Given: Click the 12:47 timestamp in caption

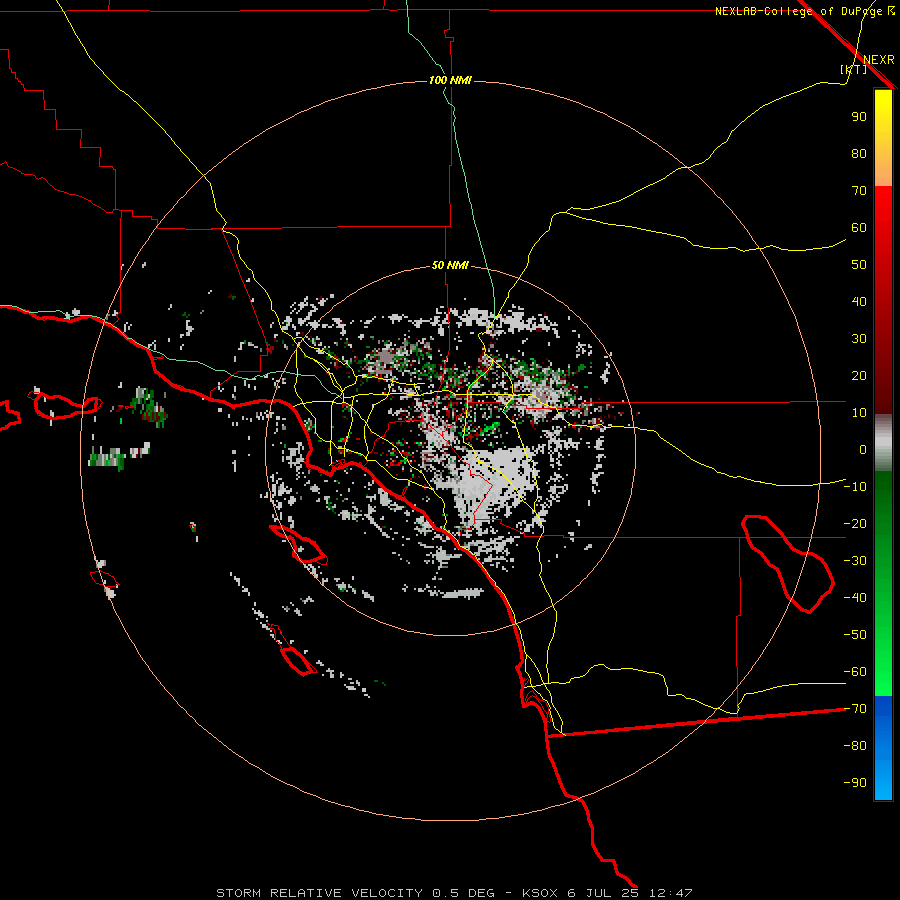Looking at the screenshot, I should pyautogui.click(x=671, y=893).
